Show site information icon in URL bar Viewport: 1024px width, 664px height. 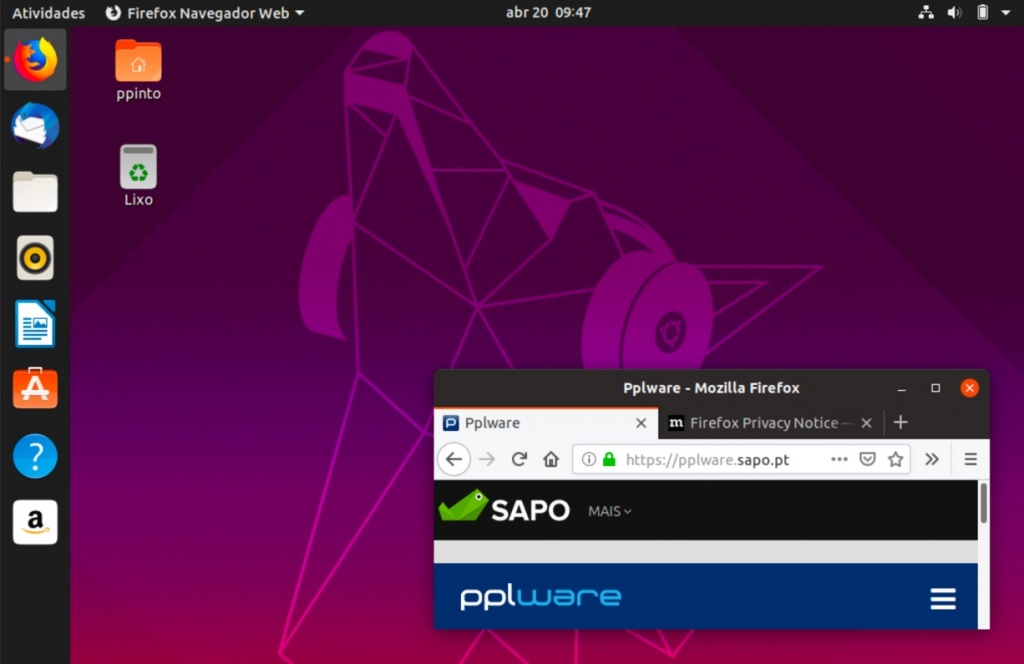click(588, 460)
